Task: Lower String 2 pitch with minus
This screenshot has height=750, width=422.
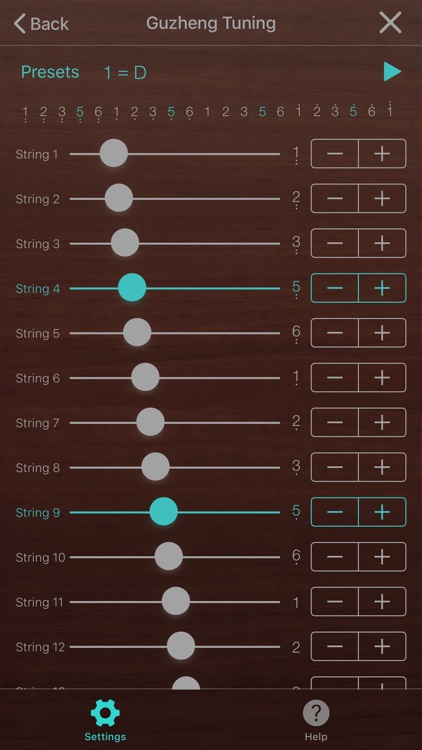Action: pyautogui.click(x=335, y=199)
